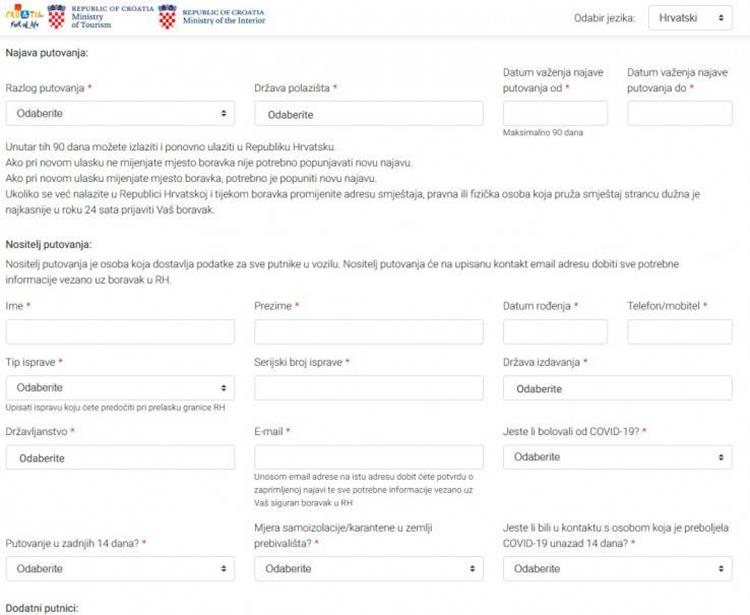Click the Ministry of Tourism coat of arms
The width and height of the screenshot is (750, 615).
point(56,17)
